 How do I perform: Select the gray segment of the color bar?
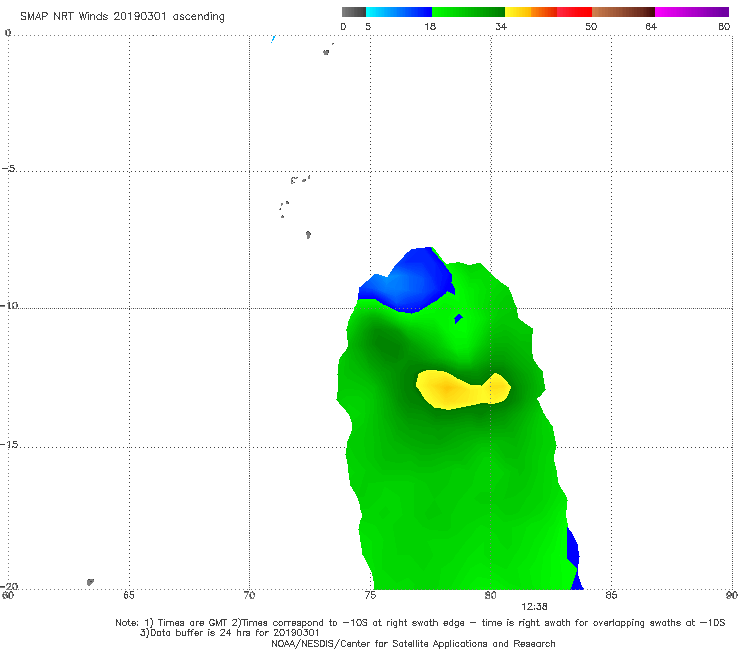(x=354, y=12)
